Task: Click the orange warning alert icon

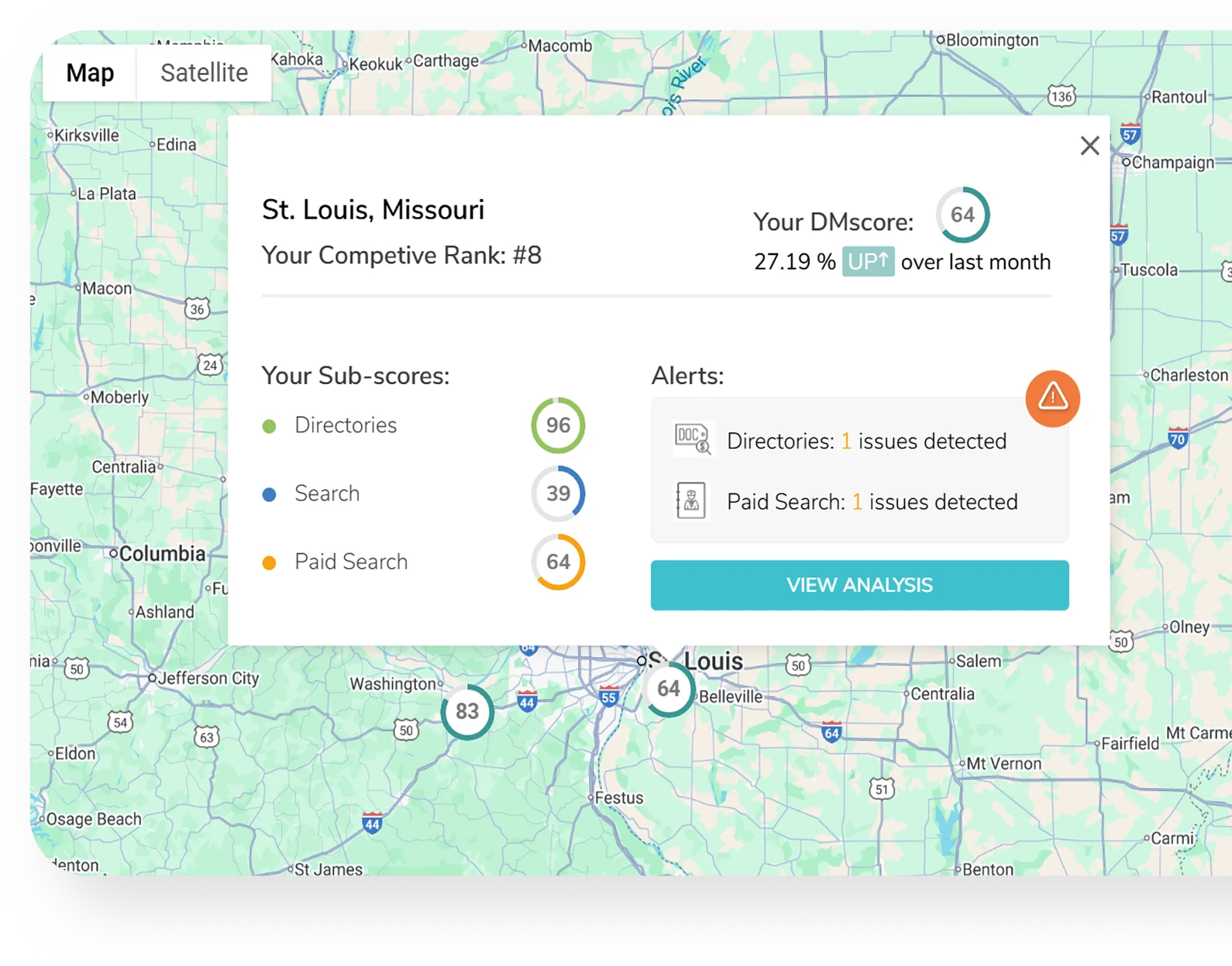Action: [1052, 398]
